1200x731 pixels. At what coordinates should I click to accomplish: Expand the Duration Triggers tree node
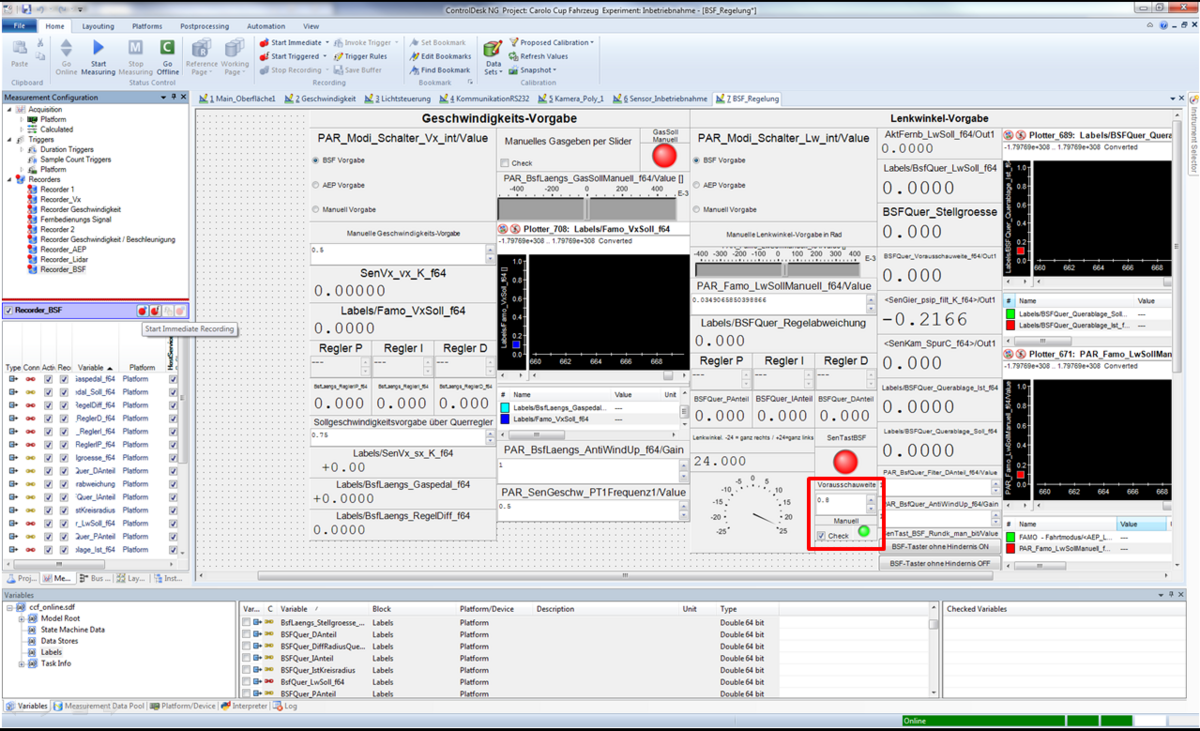[x=22, y=149]
